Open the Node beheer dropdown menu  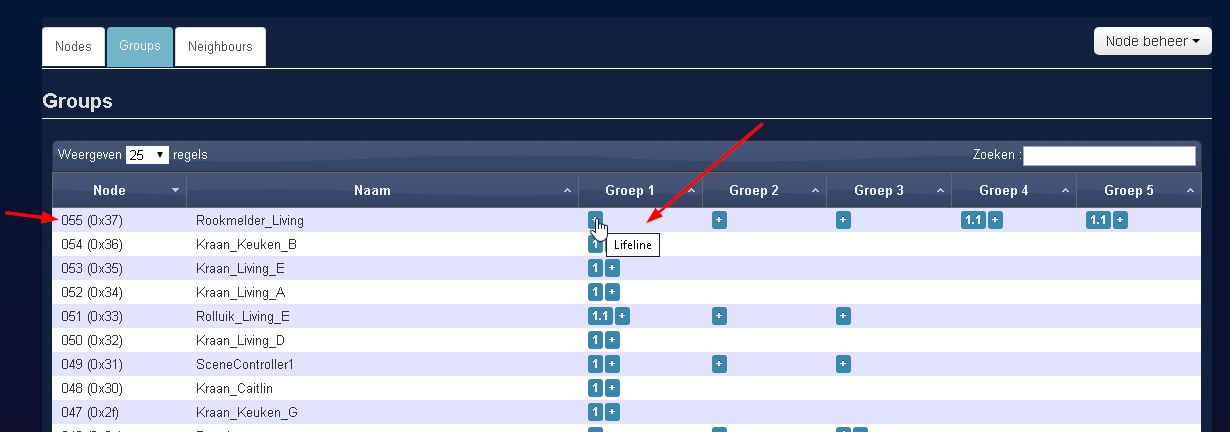1153,42
